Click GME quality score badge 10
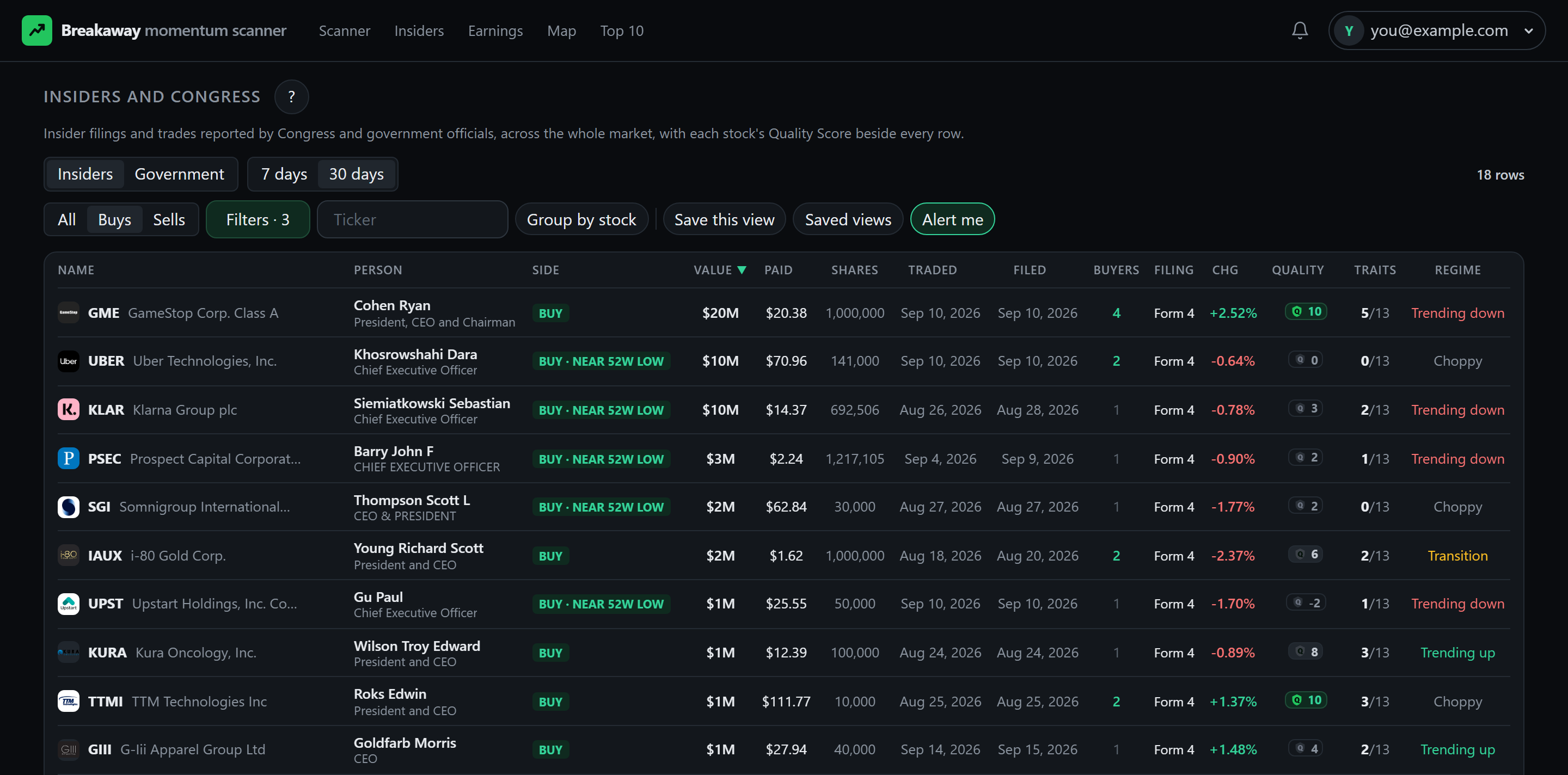This screenshot has height=775, width=1568. [x=1306, y=311]
